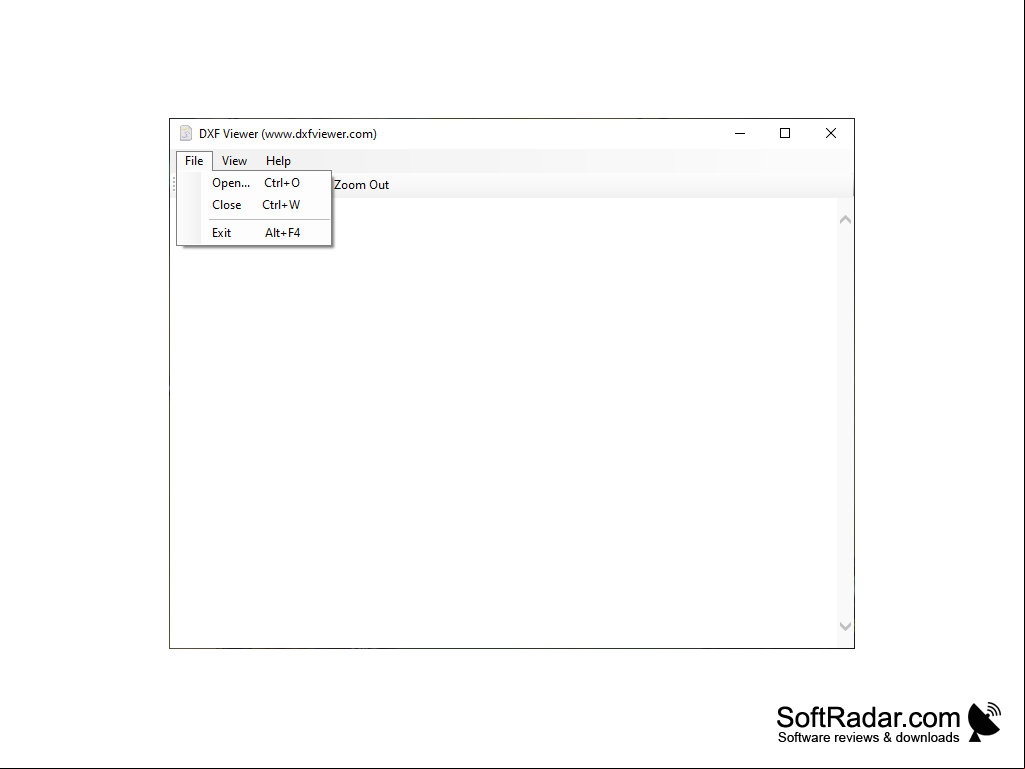Choose Open... from the File menu
The height and width of the screenshot is (769, 1025).
[254, 183]
